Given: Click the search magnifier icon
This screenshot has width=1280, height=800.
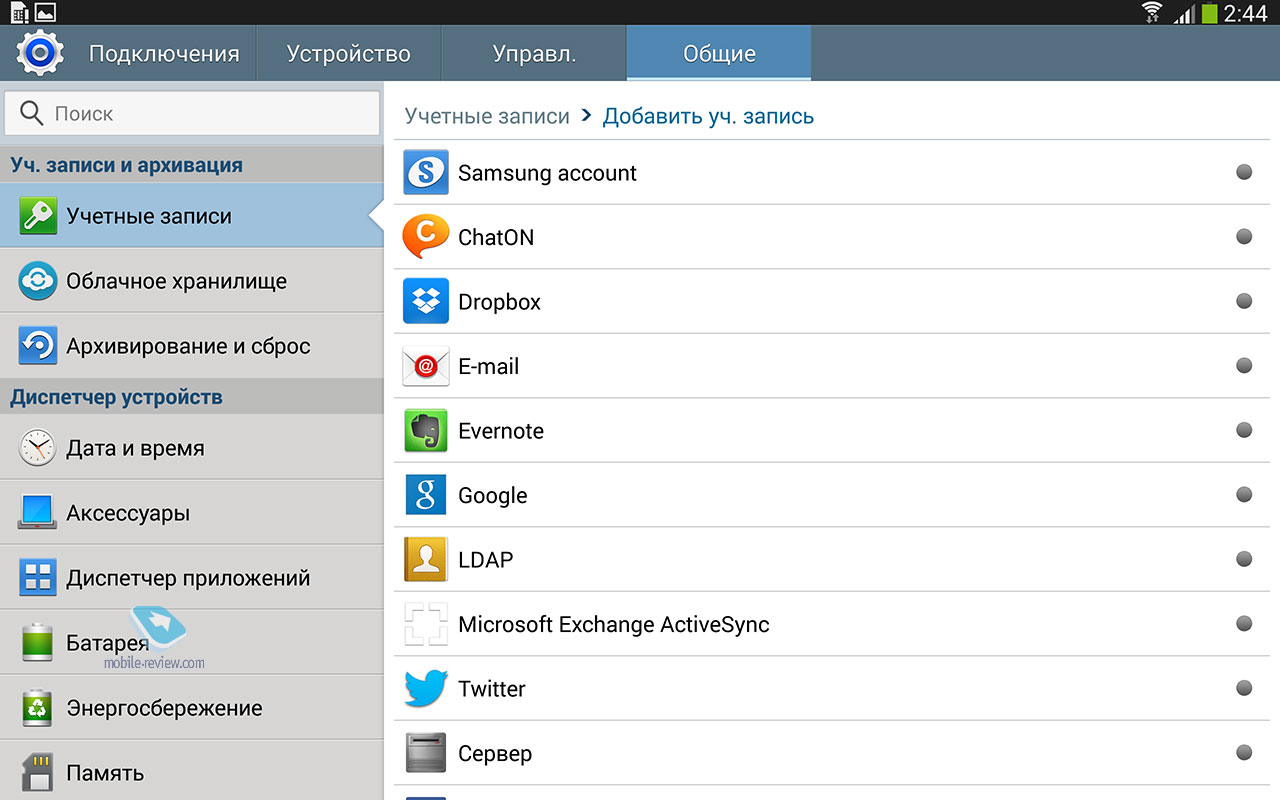Looking at the screenshot, I should tap(32, 113).
